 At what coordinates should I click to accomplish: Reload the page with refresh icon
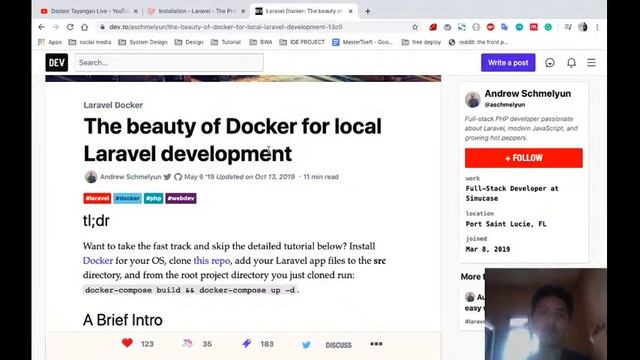[70, 27]
